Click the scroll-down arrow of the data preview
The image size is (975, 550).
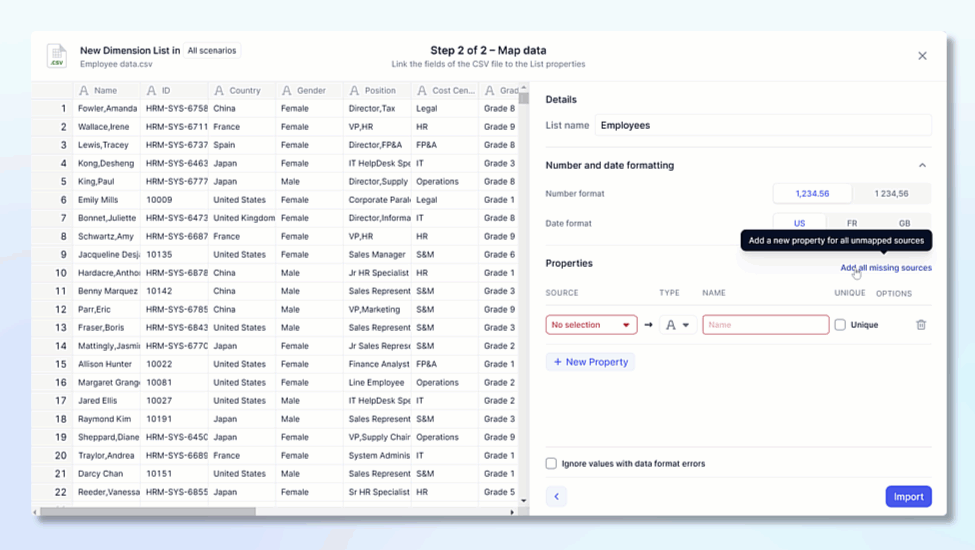[524, 500]
